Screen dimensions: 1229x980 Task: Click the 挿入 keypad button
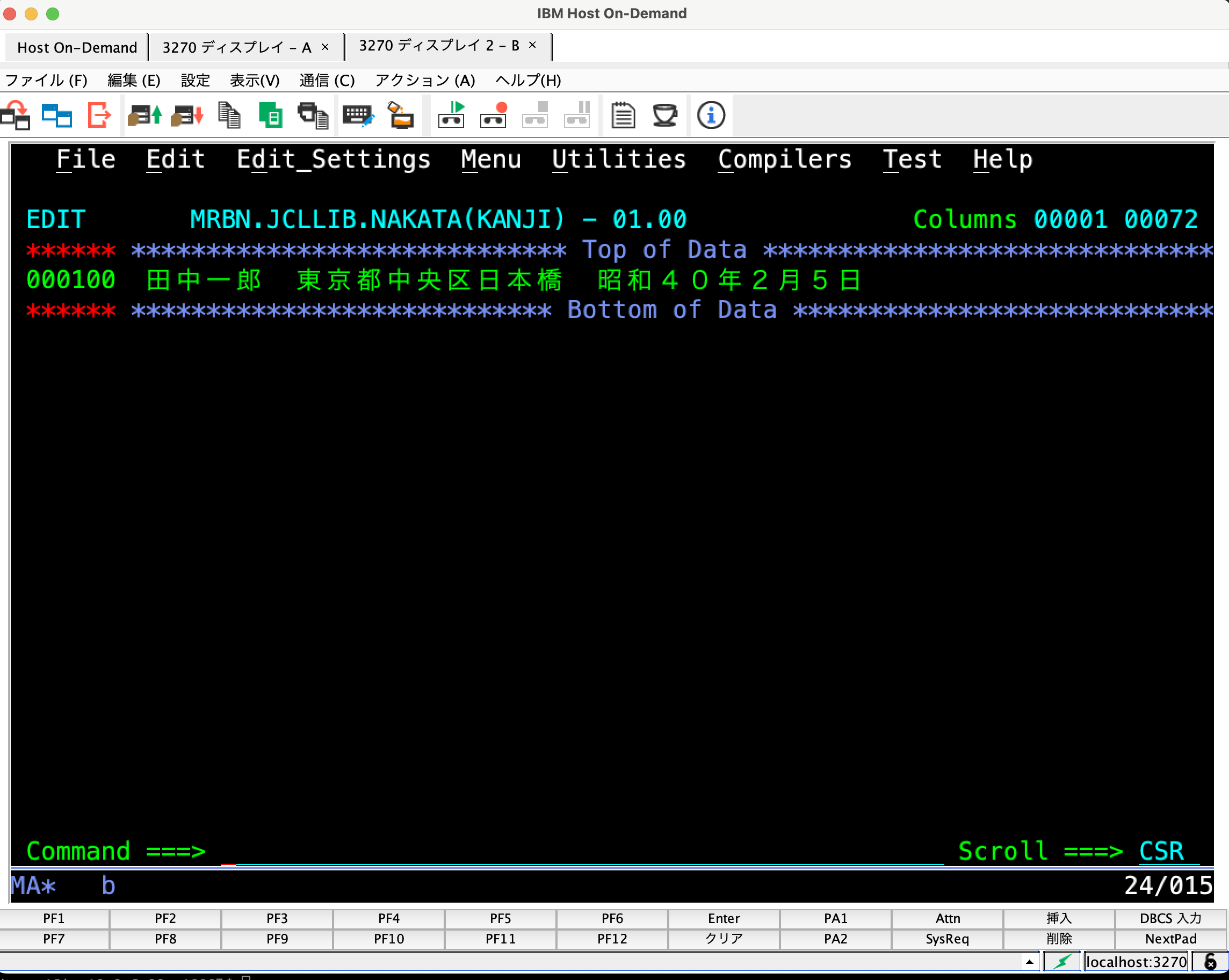[1059, 918]
